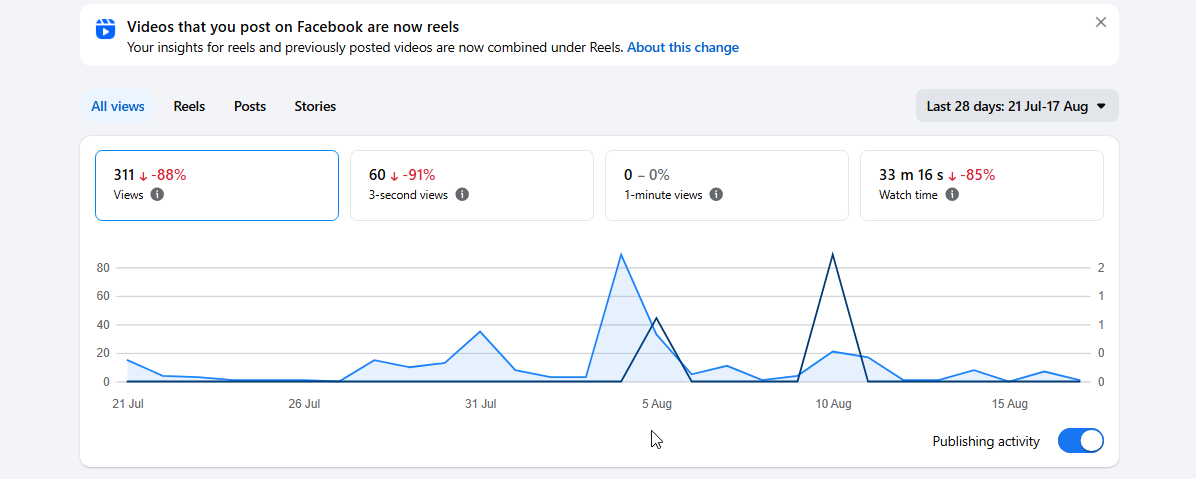1196x479 pixels.
Task: Open the About this change link
Action: click(683, 47)
